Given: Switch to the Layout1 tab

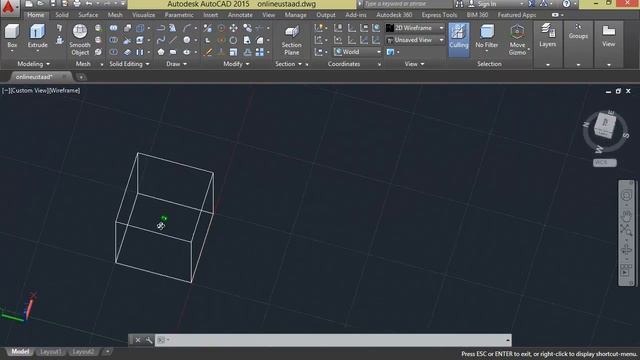Looking at the screenshot, I should [51, 352].
